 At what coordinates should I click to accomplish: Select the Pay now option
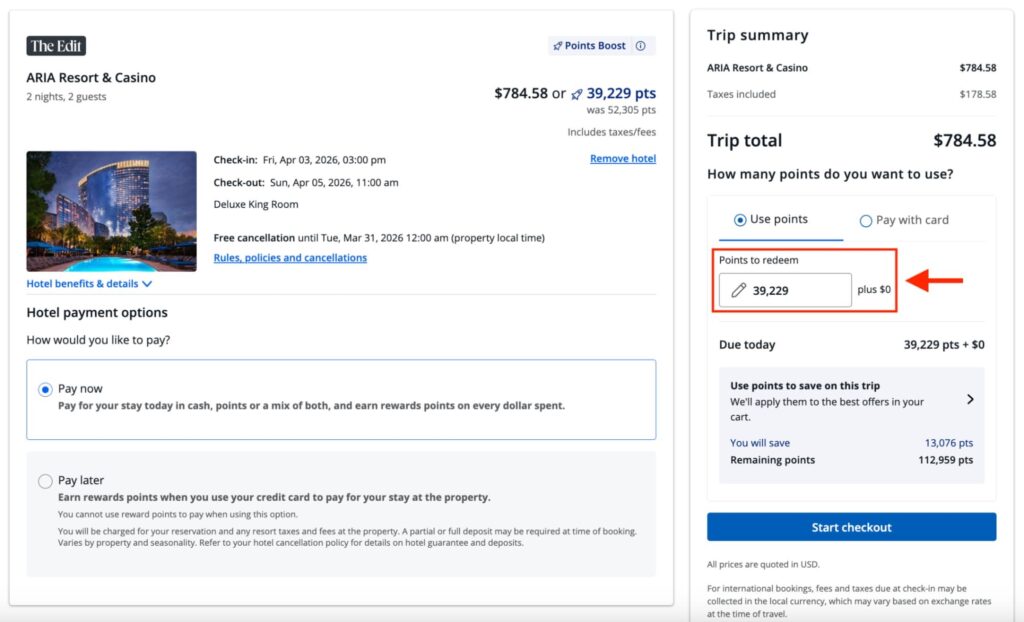coord(46,388)
